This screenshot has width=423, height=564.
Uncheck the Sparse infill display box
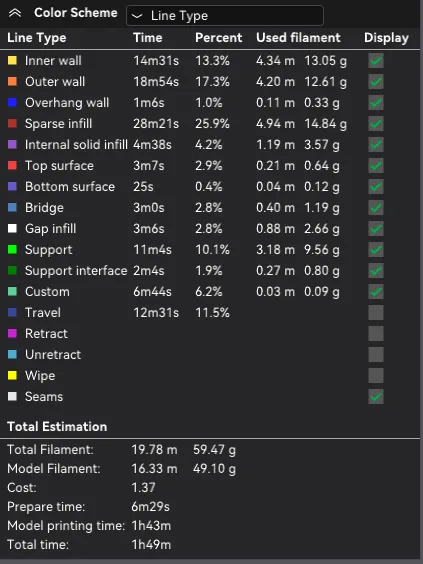376,123
